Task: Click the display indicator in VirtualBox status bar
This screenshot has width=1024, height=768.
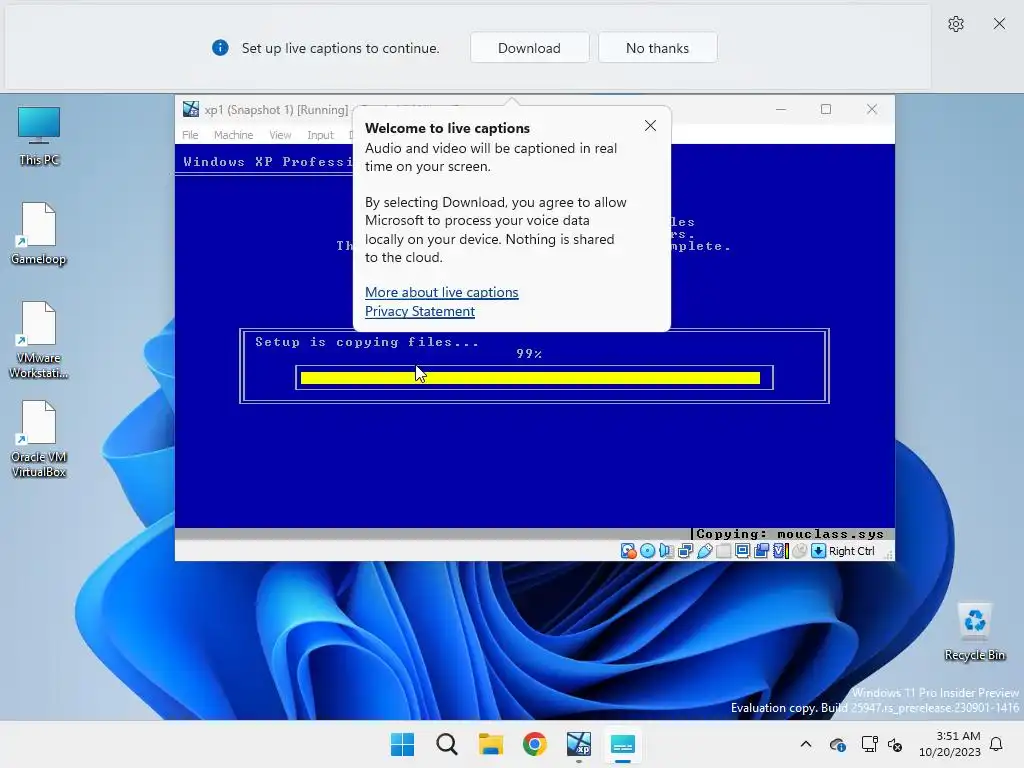Action: pos(743,551)
